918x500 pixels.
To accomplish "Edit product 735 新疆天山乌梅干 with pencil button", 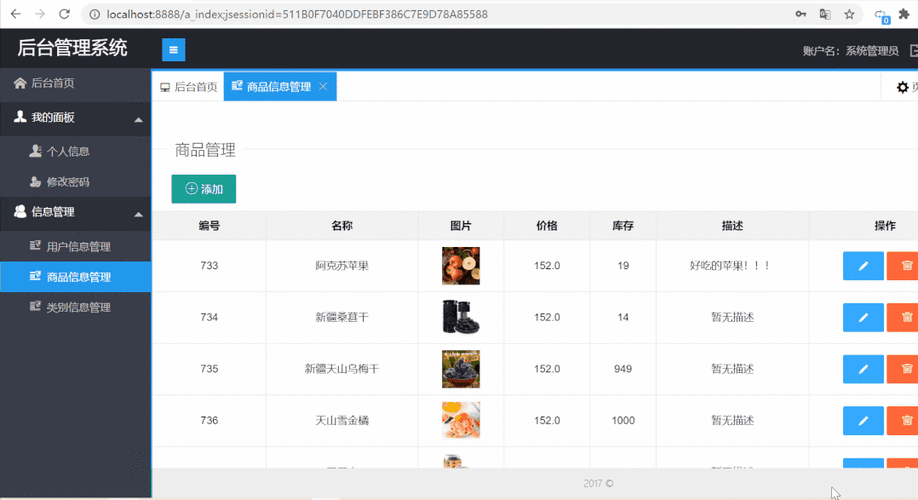I will (x=863, y=369).
